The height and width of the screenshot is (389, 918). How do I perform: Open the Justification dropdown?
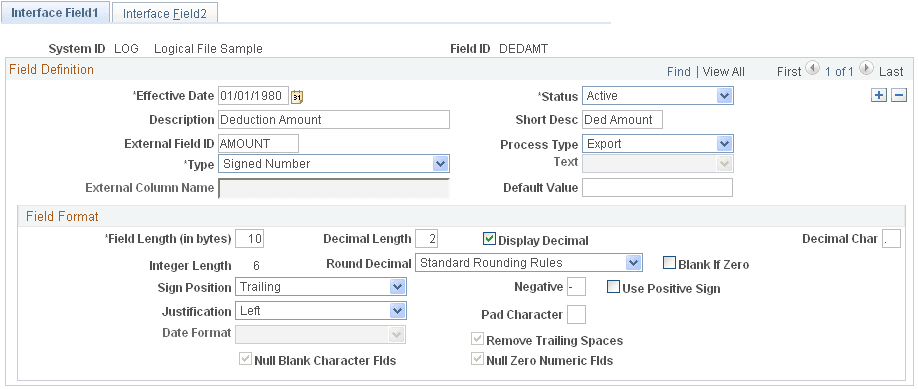coord(320,311)
